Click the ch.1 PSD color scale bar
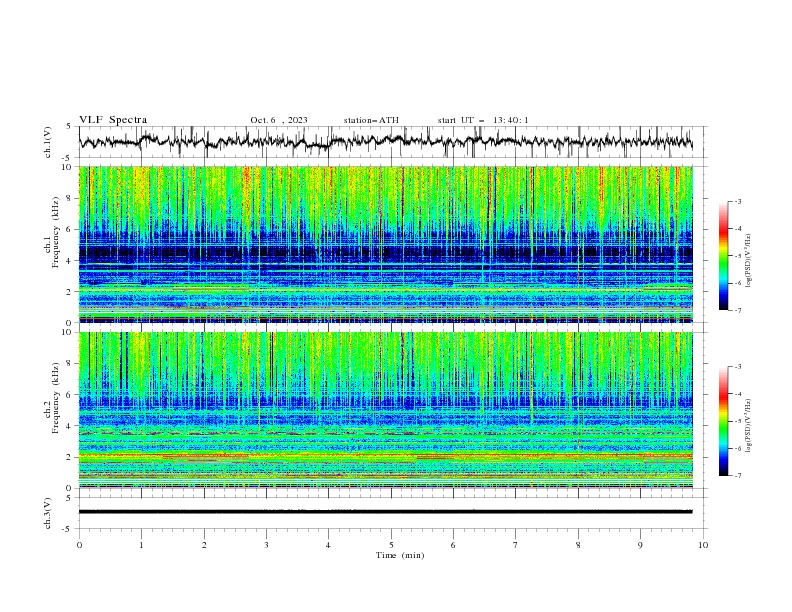The width and height of the screenshot is (792, 612). click(x=724, y=256)
